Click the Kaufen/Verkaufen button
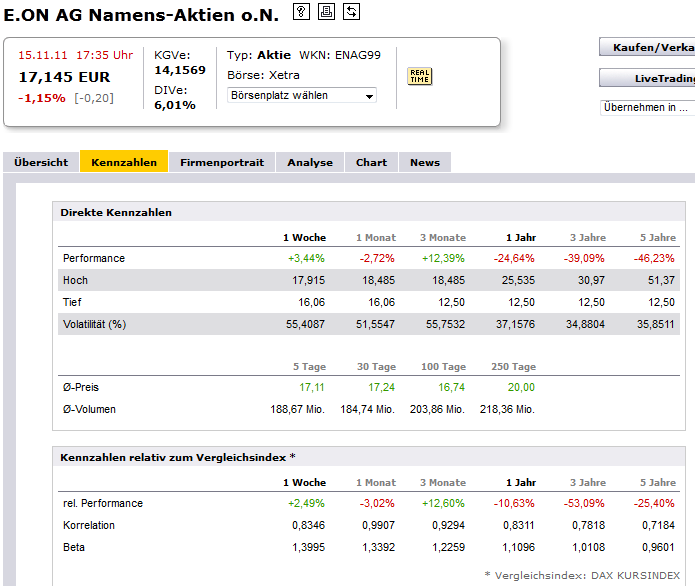The image size is (695, 586). (647, 47)
